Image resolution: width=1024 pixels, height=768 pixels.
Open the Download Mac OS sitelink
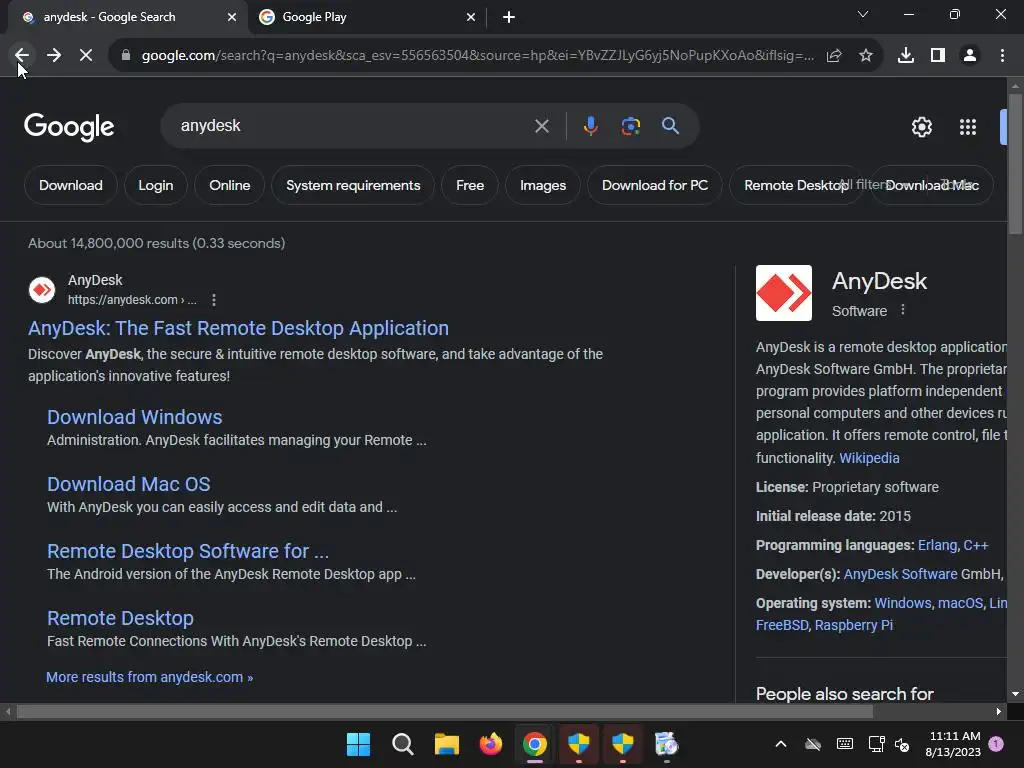pos(129,484)
